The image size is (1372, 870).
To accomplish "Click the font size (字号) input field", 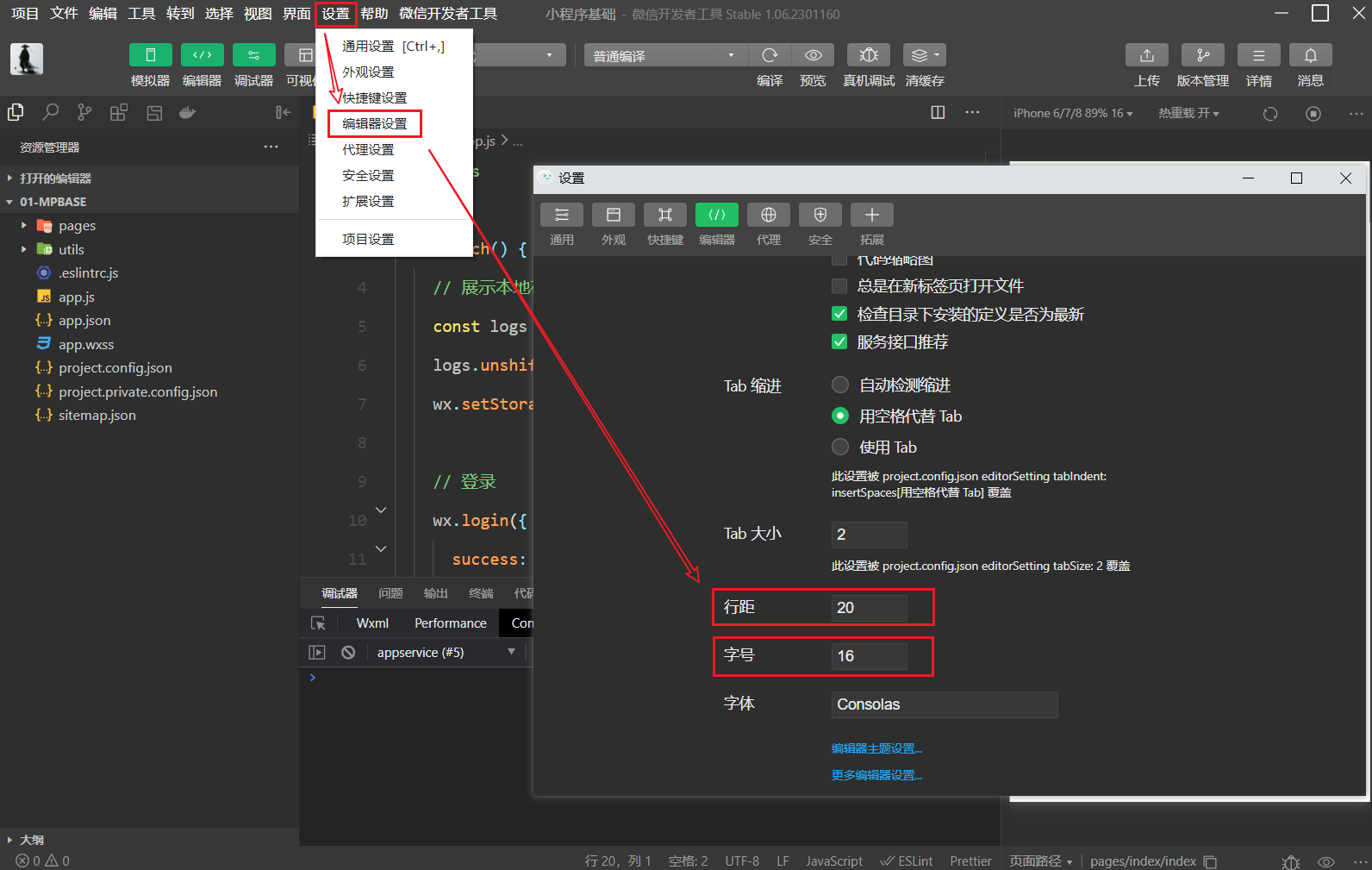I will (869, 656).
